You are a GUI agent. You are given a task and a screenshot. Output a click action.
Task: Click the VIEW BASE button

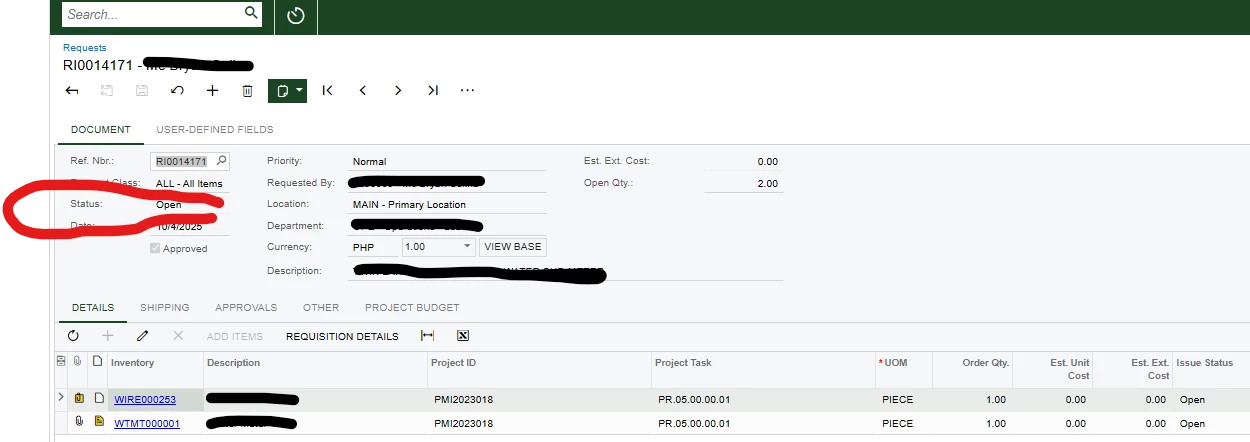[513, 246]
